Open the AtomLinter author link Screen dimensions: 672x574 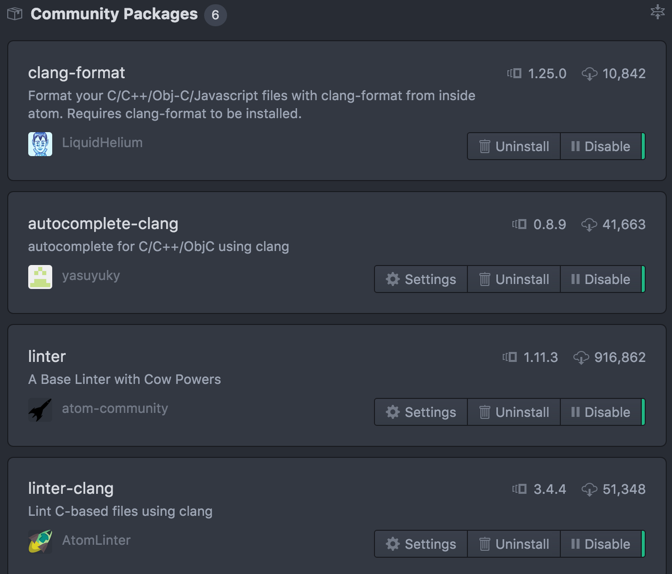pos(96,540)
